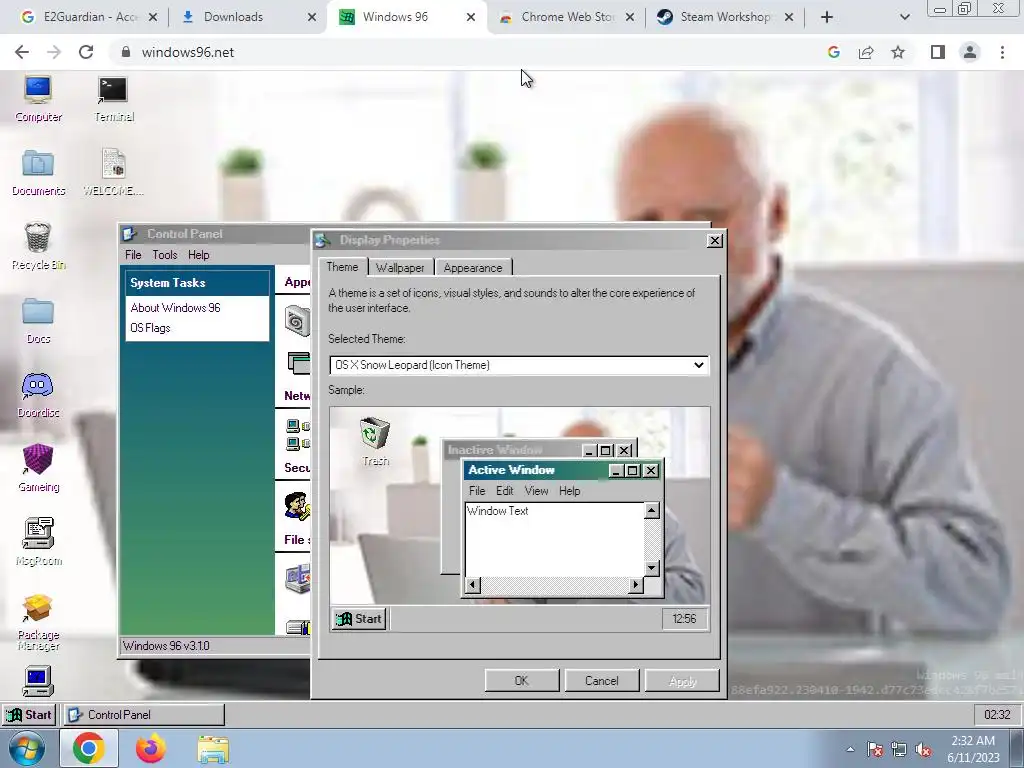Open the Terminal desktop icon
This screenshot has width=1024, height=768.
click(114, 98)
